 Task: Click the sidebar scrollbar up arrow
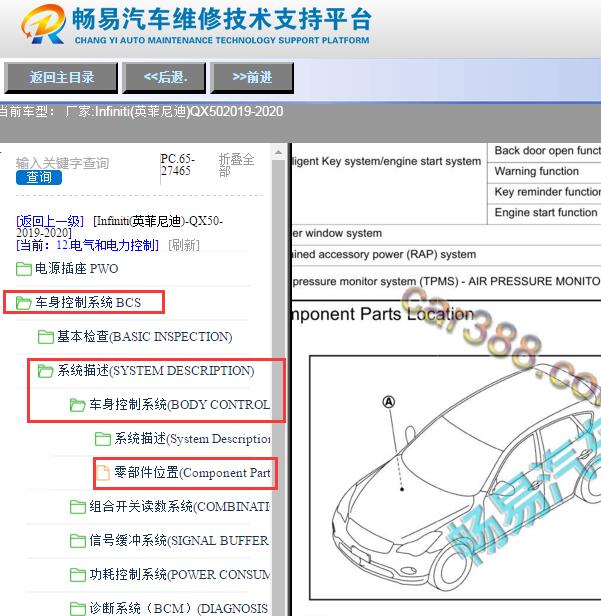point(279,152)
